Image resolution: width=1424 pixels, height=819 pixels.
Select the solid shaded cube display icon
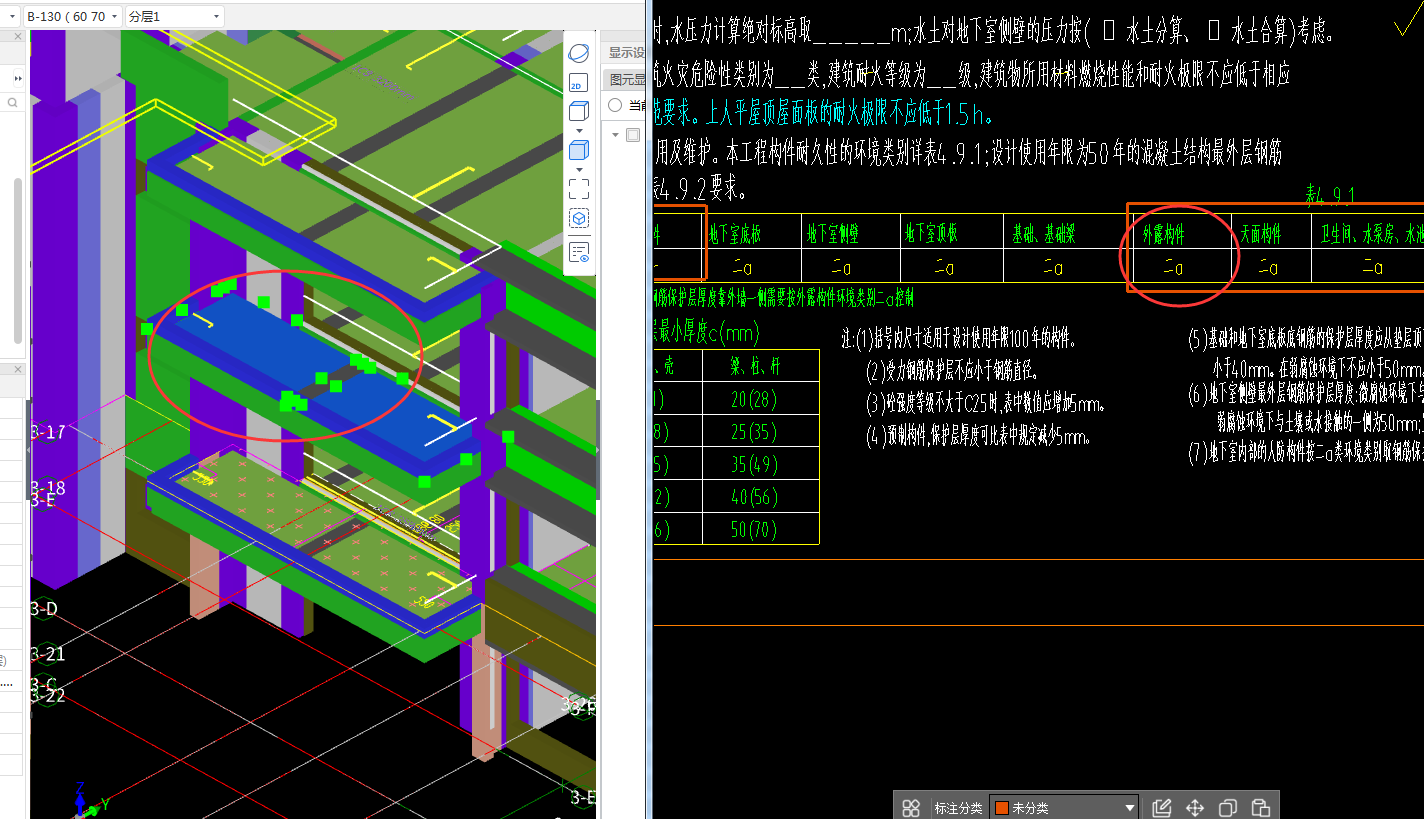[578, 151]
